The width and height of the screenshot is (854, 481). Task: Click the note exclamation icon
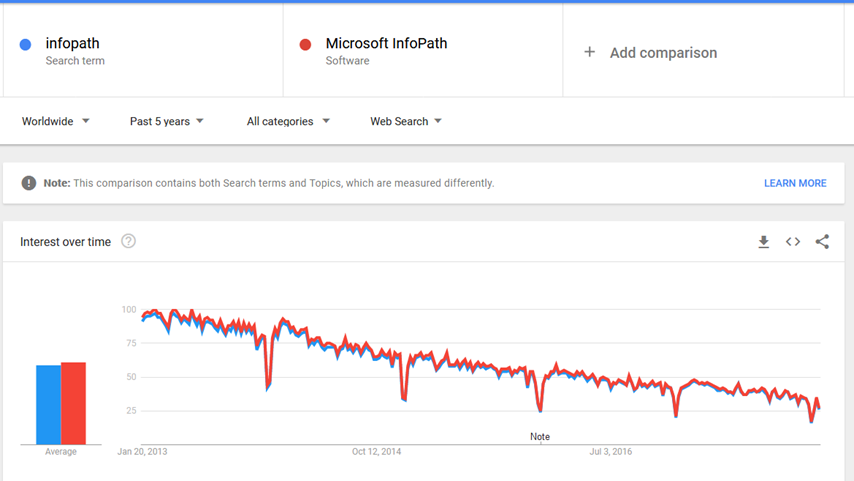click(x=29, y=183)
